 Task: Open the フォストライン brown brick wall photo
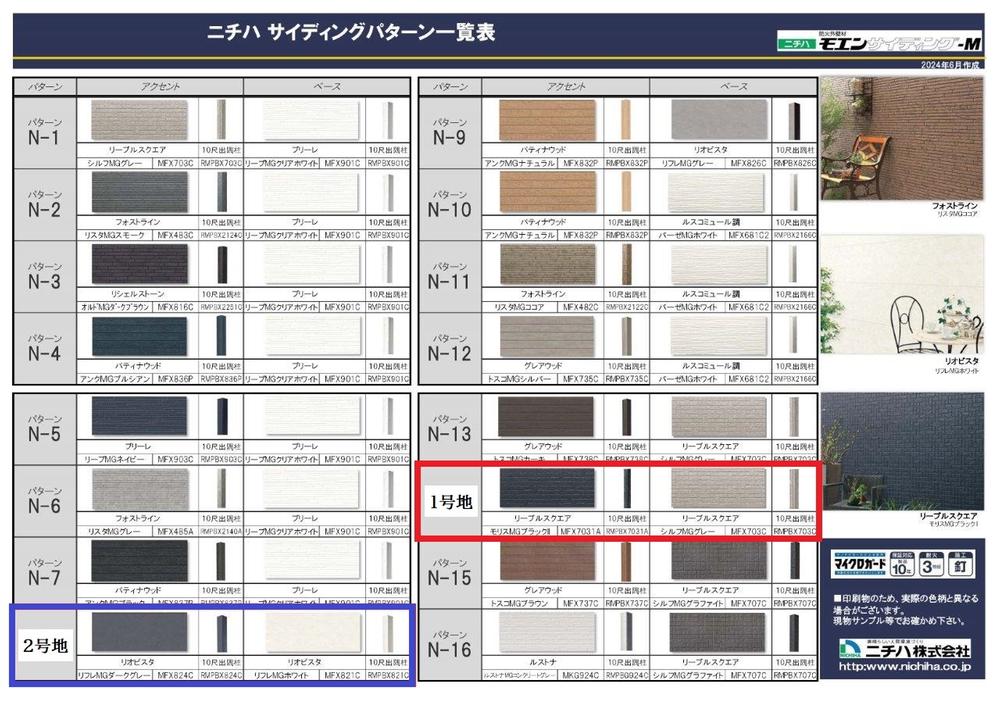click(x=901, y=138)
